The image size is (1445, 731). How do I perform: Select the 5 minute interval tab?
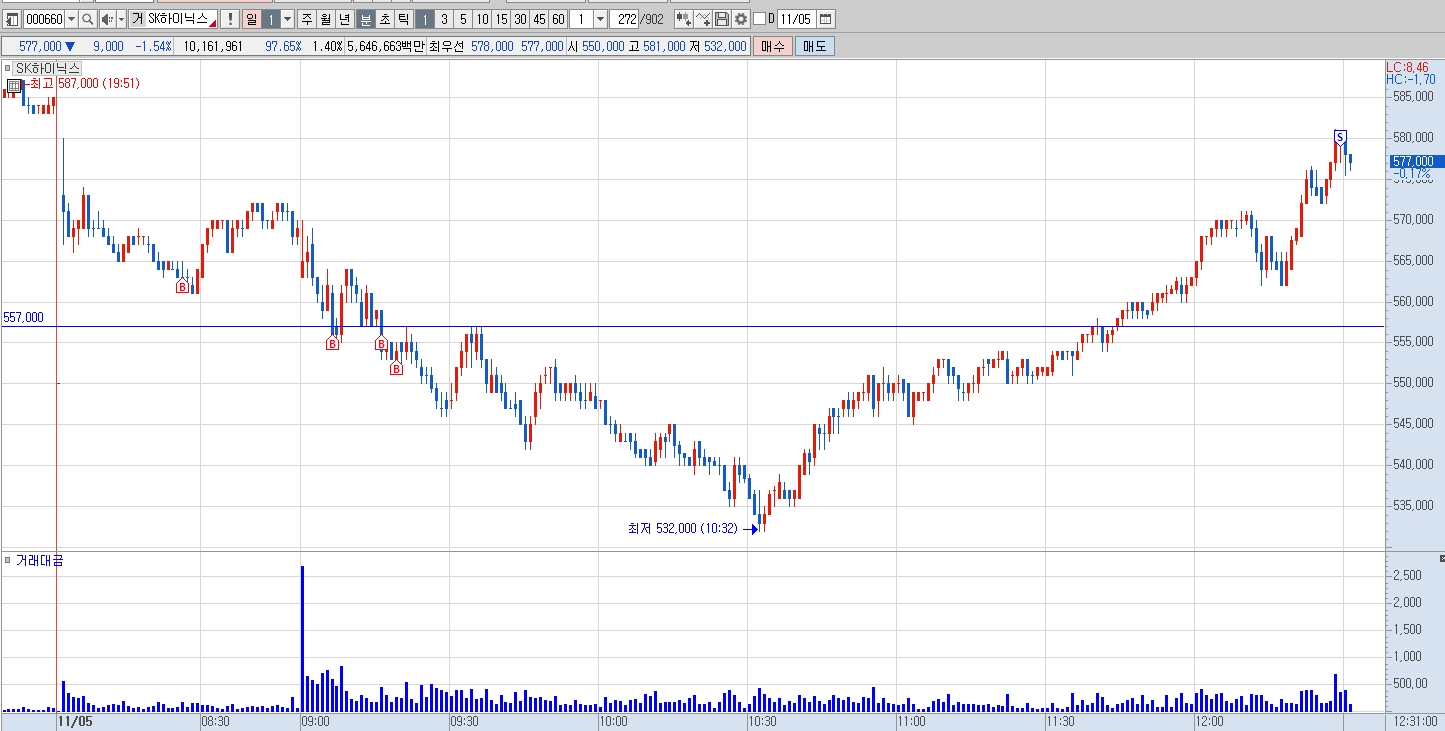pos(463,19)
